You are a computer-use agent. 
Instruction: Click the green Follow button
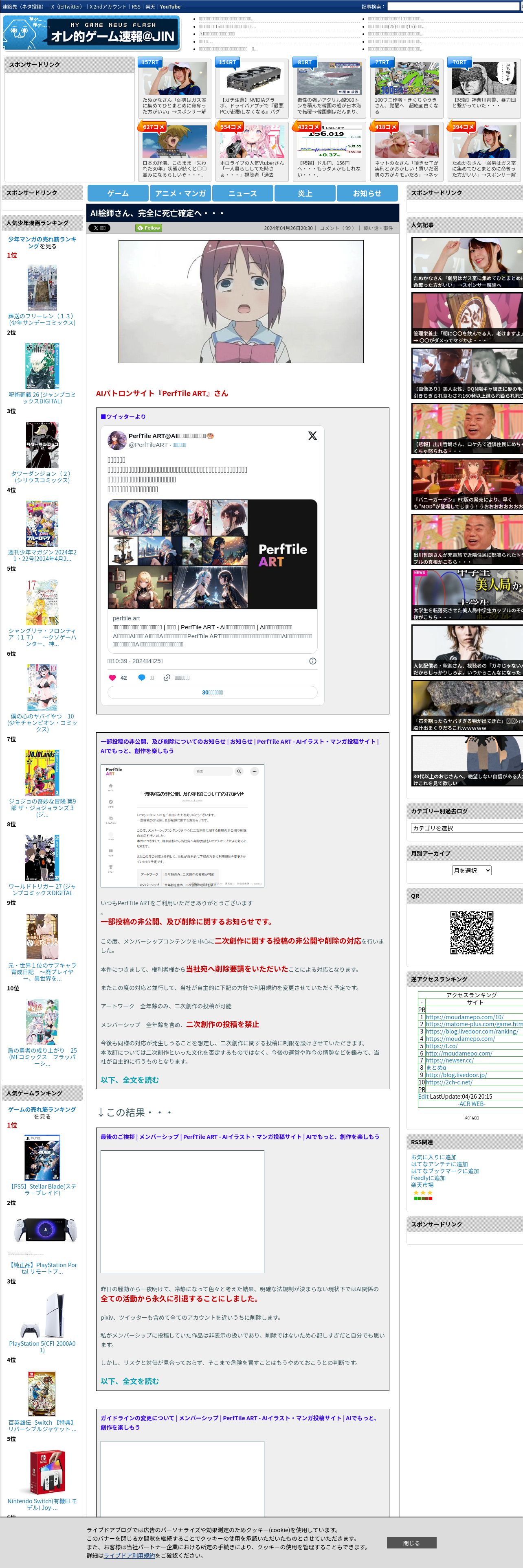(x=149, y=228)
